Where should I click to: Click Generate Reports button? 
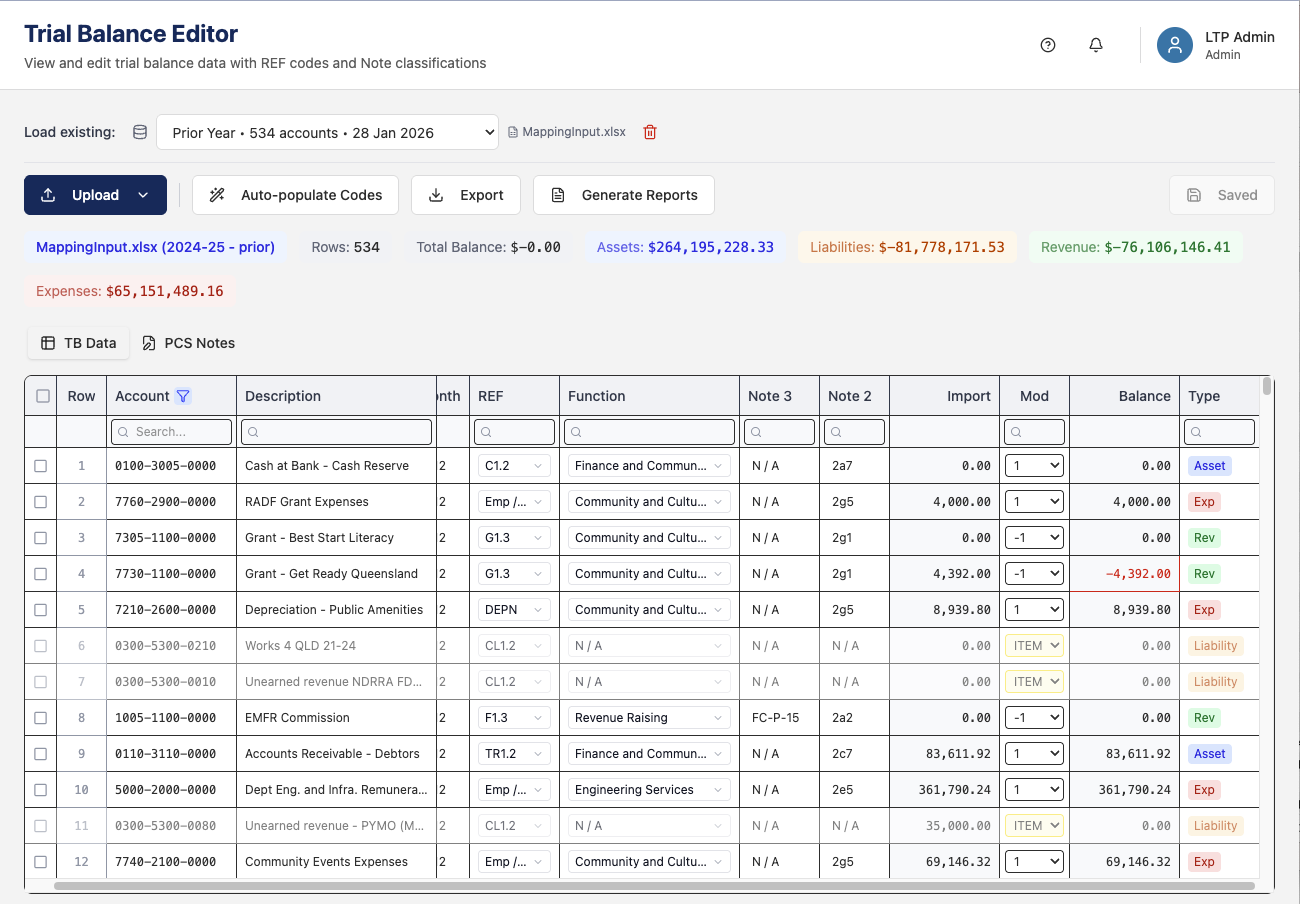pyautogui.click(x=624, y=195)
